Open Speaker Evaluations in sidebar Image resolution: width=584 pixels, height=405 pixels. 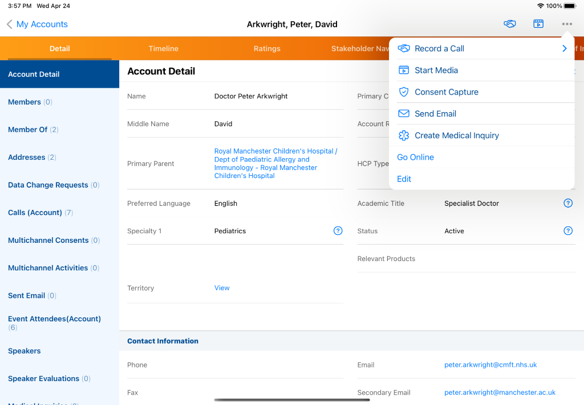coord(60,378)
